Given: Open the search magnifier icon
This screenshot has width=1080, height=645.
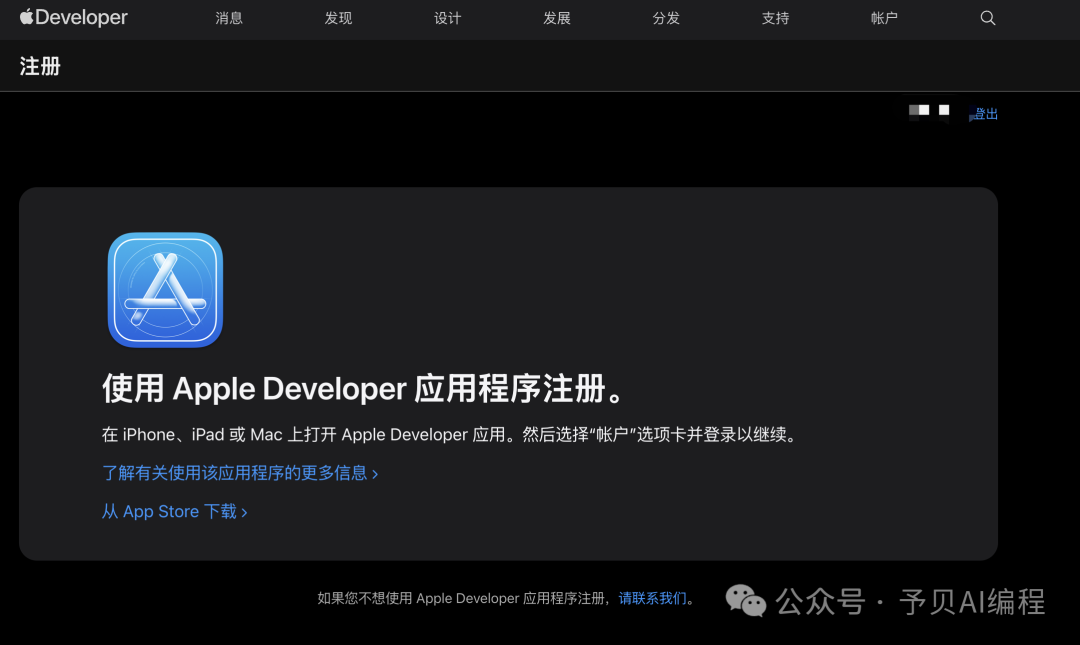Looking at the screenshot, I should (x=988, y=18).
